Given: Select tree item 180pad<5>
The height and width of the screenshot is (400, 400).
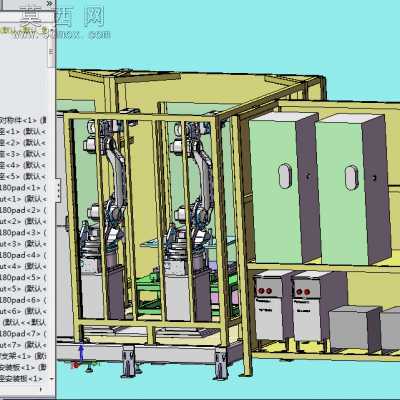Looking at the screenshot, I should point(23,278).
